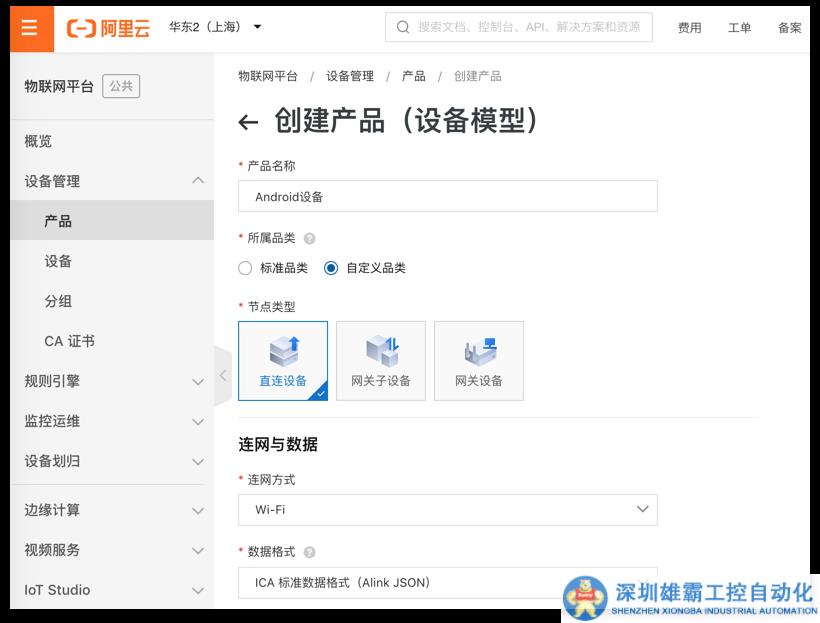This screenshot has height=623, width=820.
Task: Open 费用 in the top bar
Action: [x=689, y=28]
